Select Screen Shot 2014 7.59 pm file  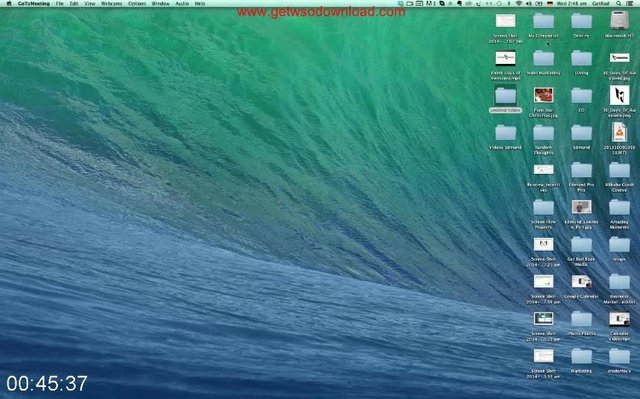[x=543, y=282]
